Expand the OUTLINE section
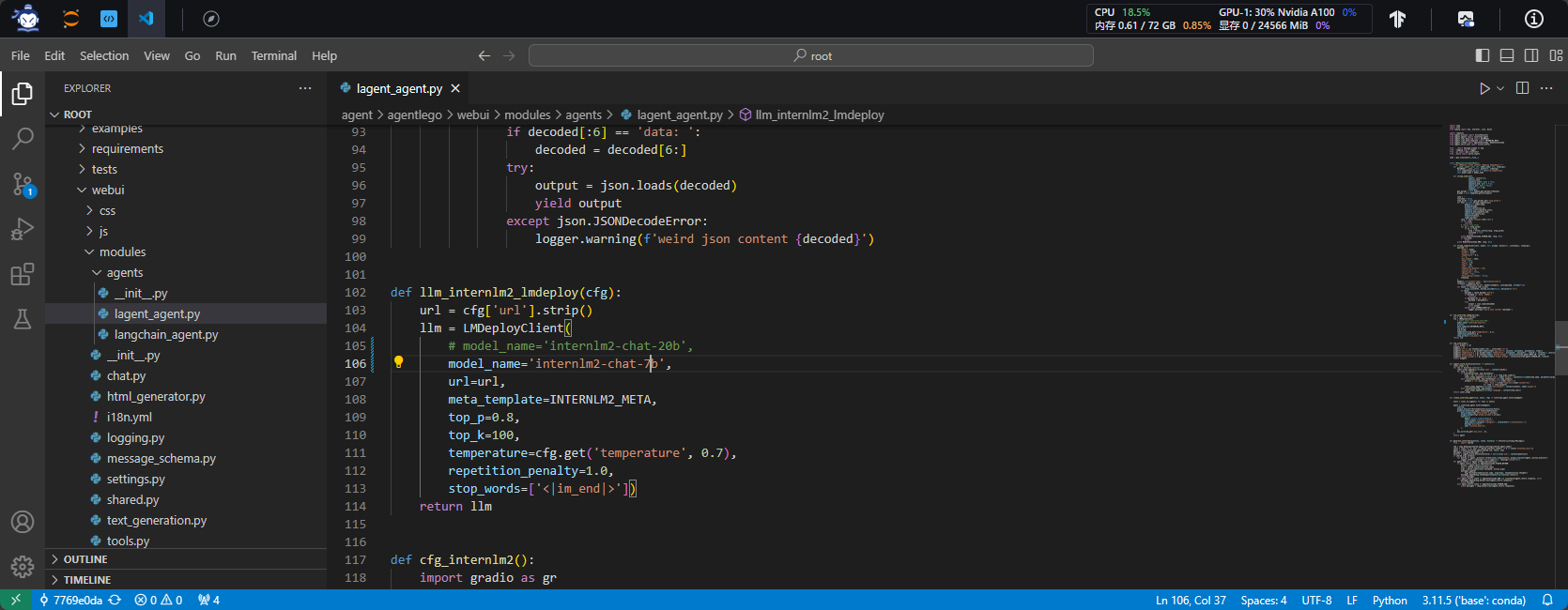Image resolution: width=1568 pixels, height=610 pixels. click(x=186, y=559)
